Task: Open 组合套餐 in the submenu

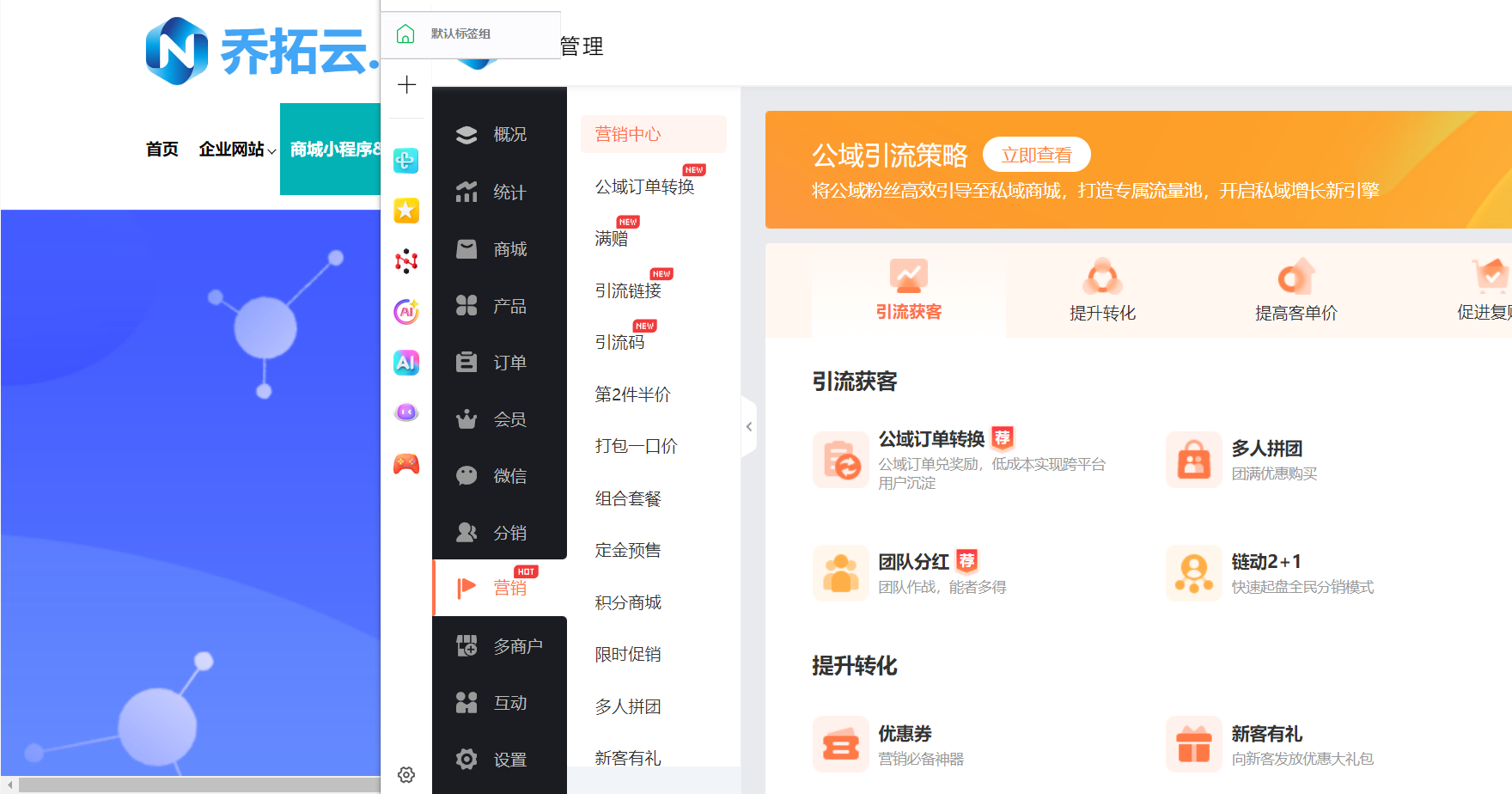Action: [628, 498]
